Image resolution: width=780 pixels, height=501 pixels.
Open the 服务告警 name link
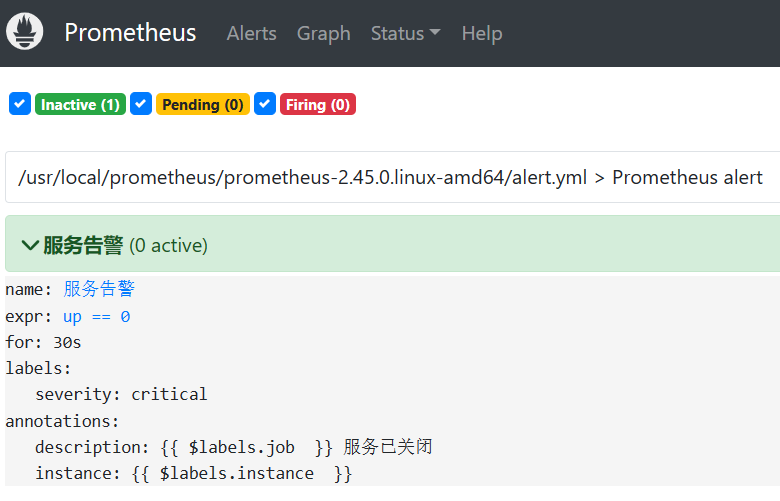click(x=99, y=289)
